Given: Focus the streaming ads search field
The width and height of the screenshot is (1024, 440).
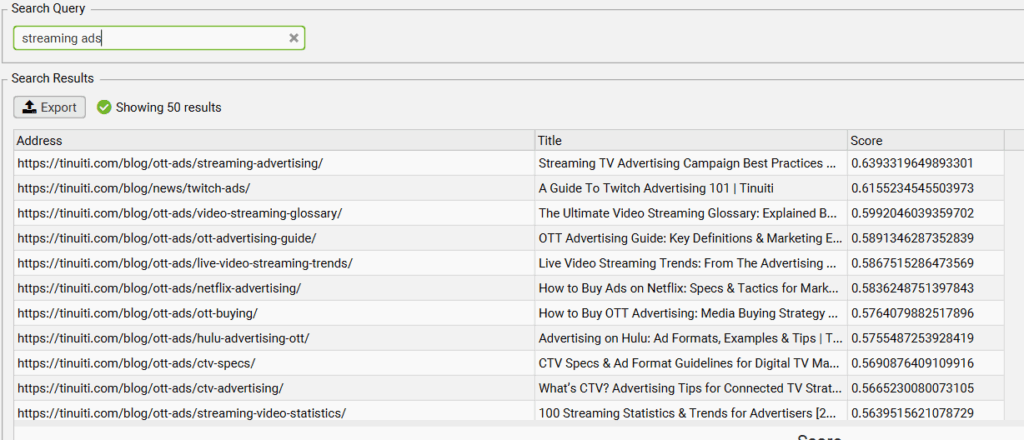Looking at the screenshot, I should [x=159, y=39].
